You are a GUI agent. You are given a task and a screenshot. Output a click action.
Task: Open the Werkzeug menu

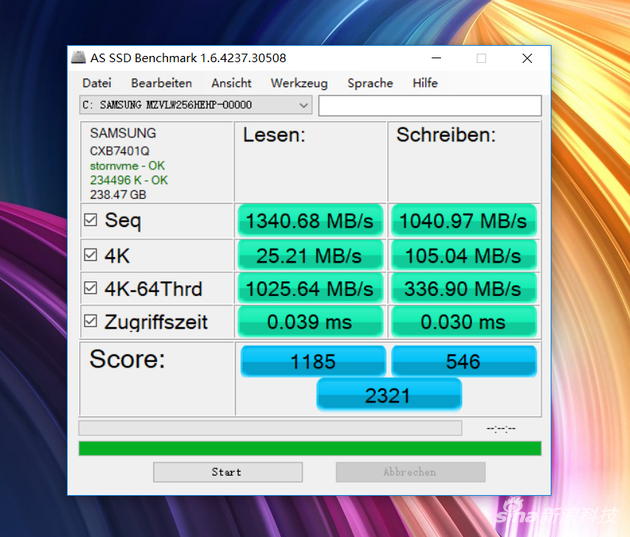(299, 83)
